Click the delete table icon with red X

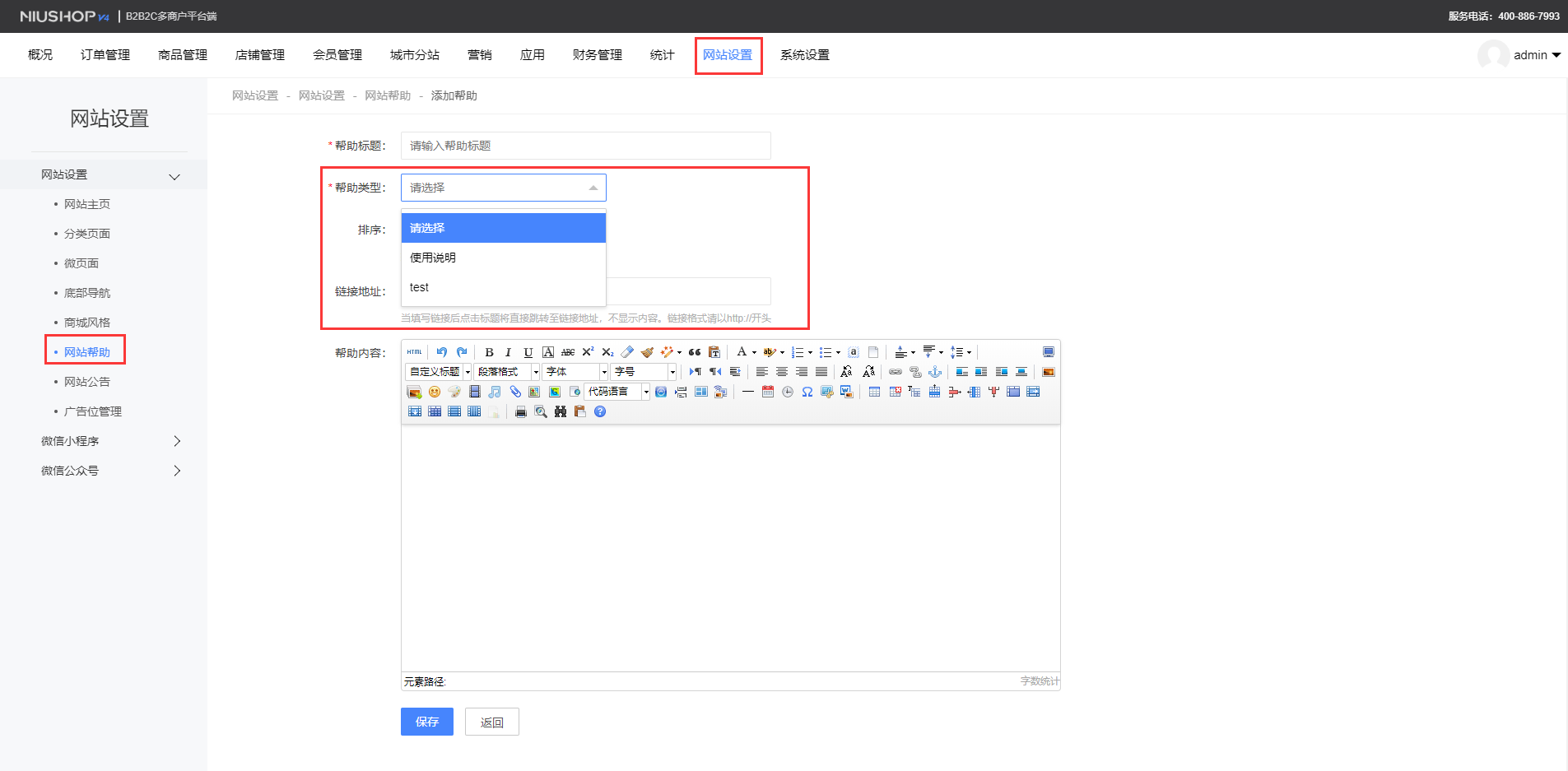(895, 392)
